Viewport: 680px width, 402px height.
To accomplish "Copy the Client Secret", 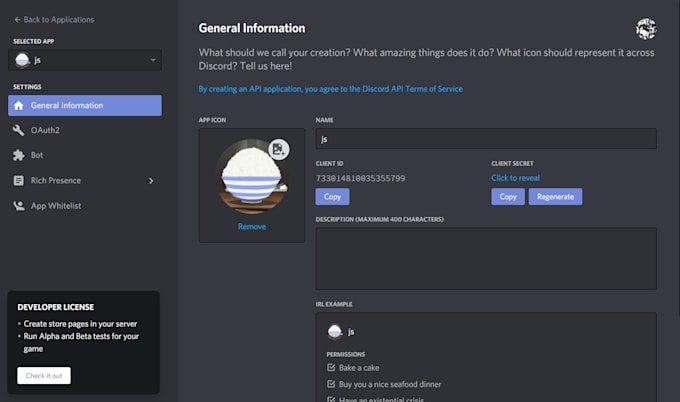I will pos(508,196).
